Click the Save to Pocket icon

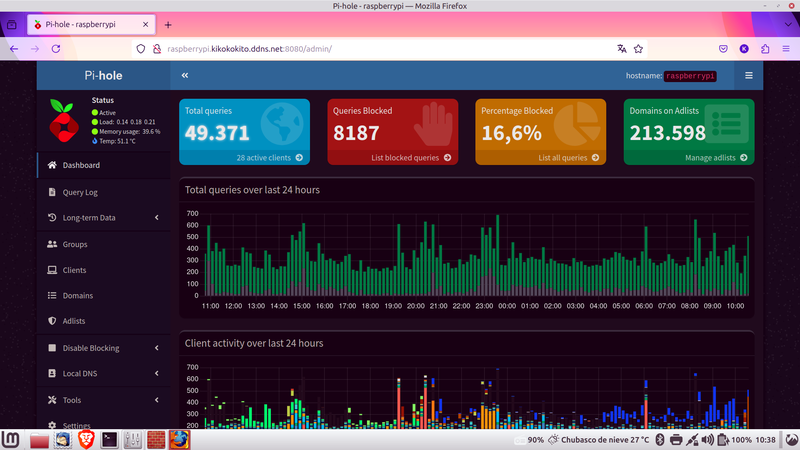point(723,49)
